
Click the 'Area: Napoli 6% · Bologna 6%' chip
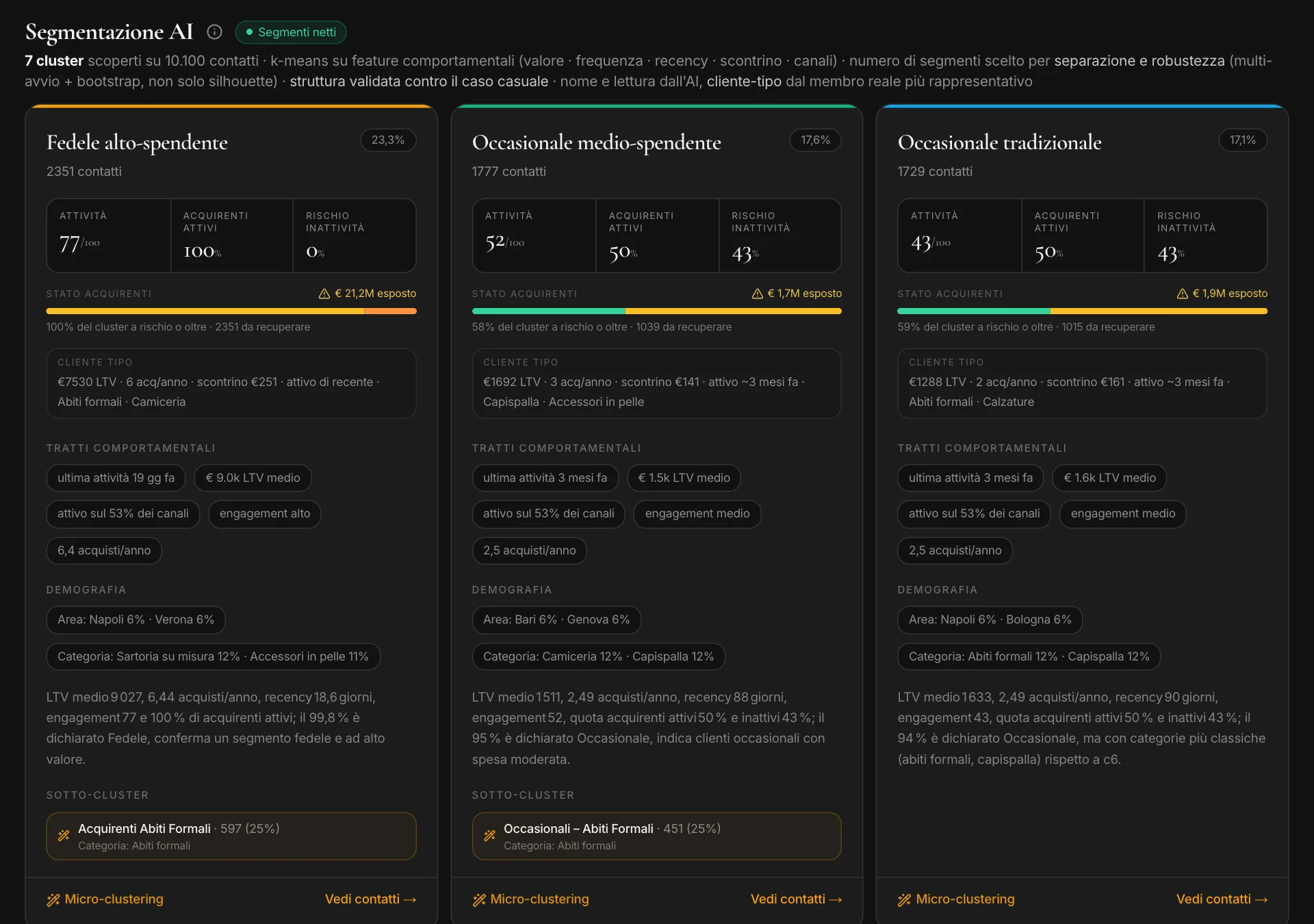(x=990, y=620)
